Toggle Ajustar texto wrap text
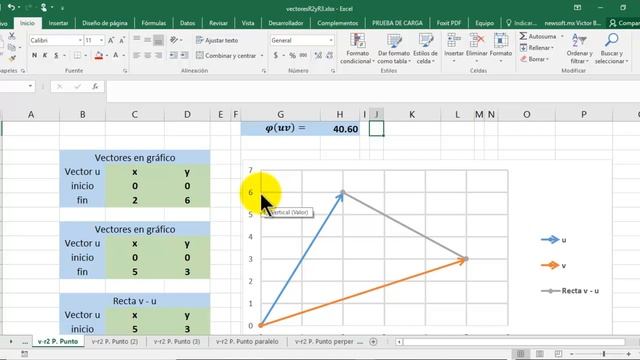 tap(217, 40)
